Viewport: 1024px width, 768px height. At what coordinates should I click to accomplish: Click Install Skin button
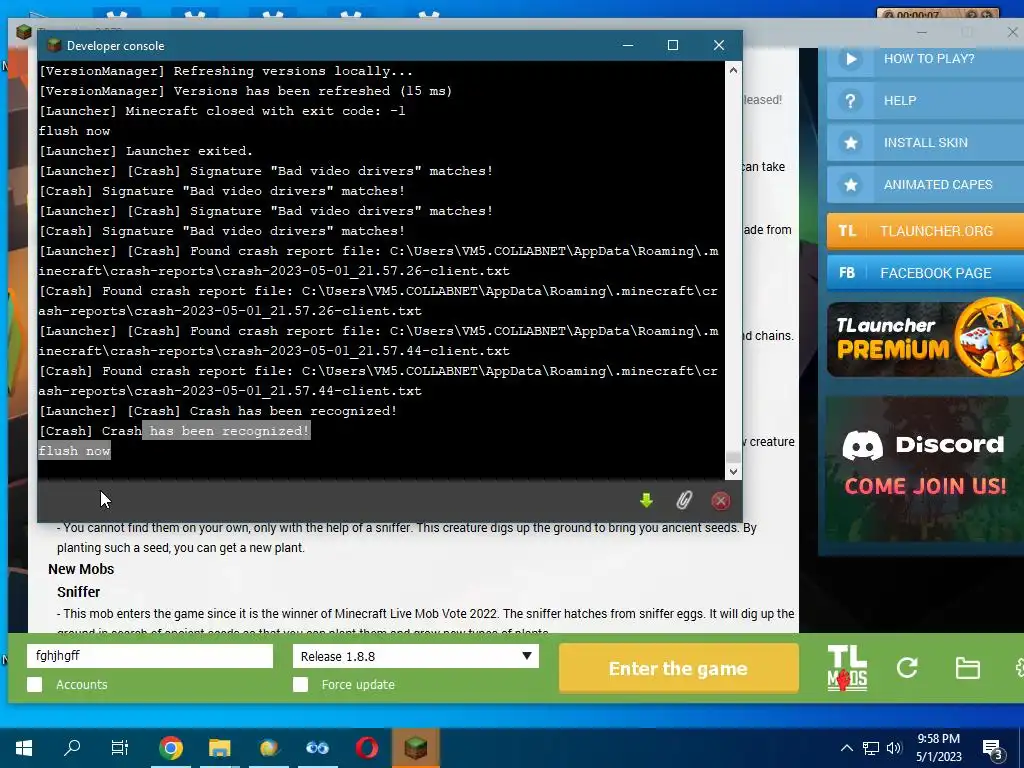coord(925,142)
